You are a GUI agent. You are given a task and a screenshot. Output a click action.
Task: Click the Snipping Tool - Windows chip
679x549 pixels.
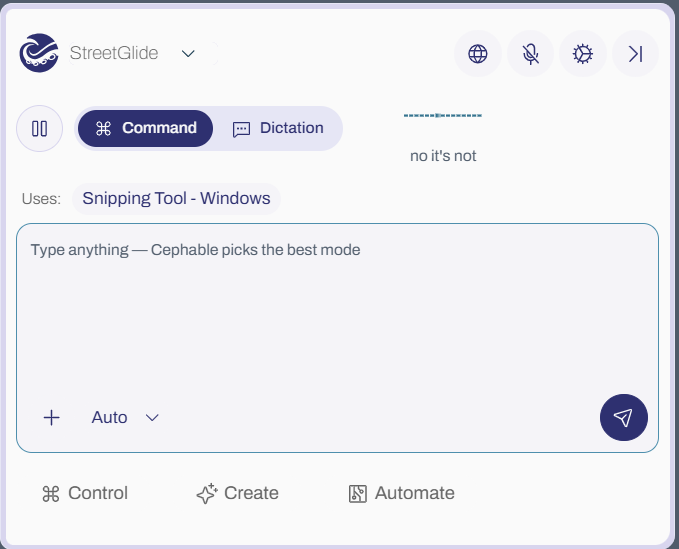(x=176, y=199)
